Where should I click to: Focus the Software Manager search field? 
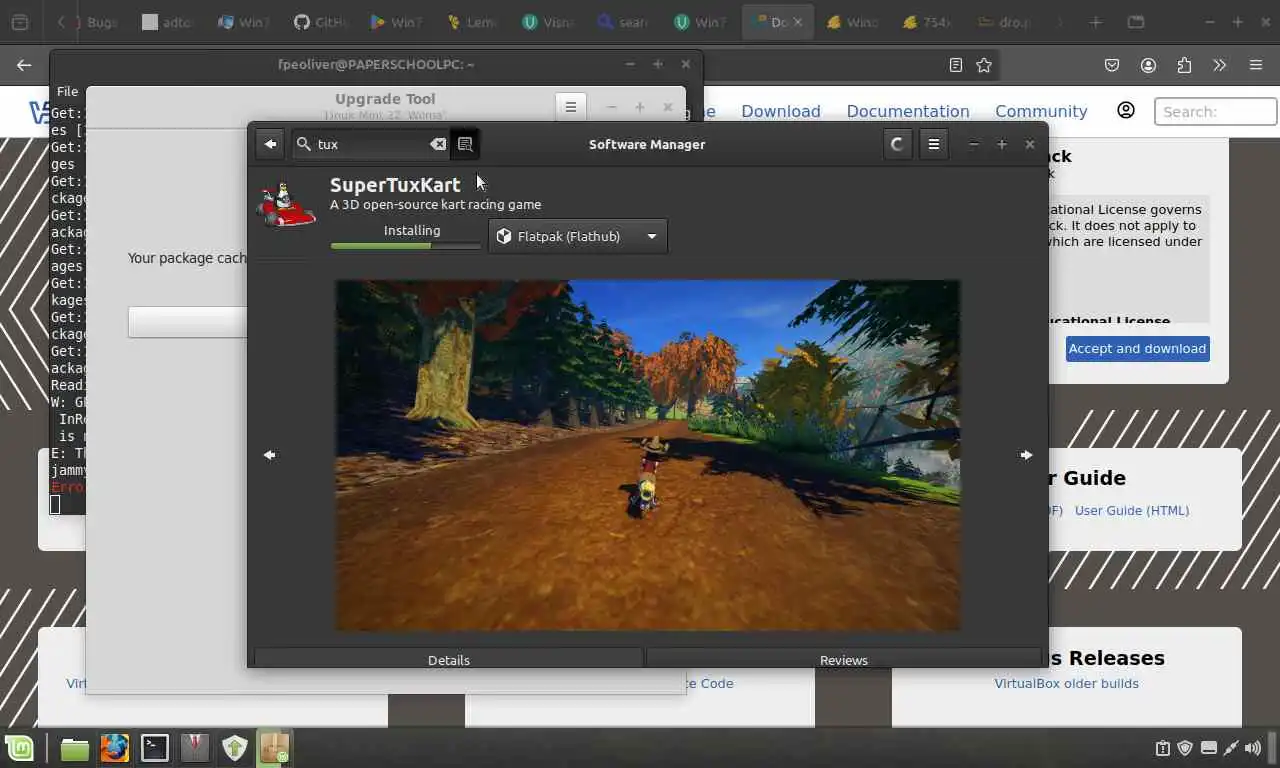371,144
